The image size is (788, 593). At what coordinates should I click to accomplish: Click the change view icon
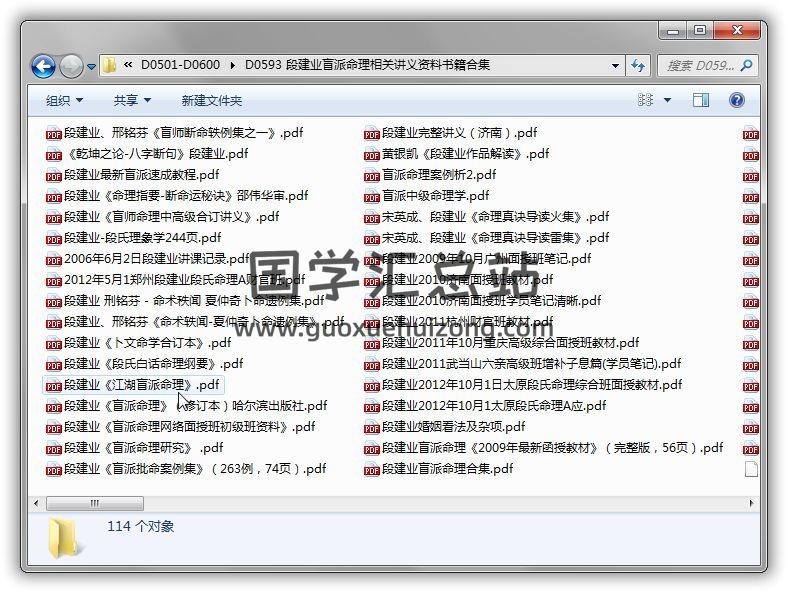pos(645,100)
